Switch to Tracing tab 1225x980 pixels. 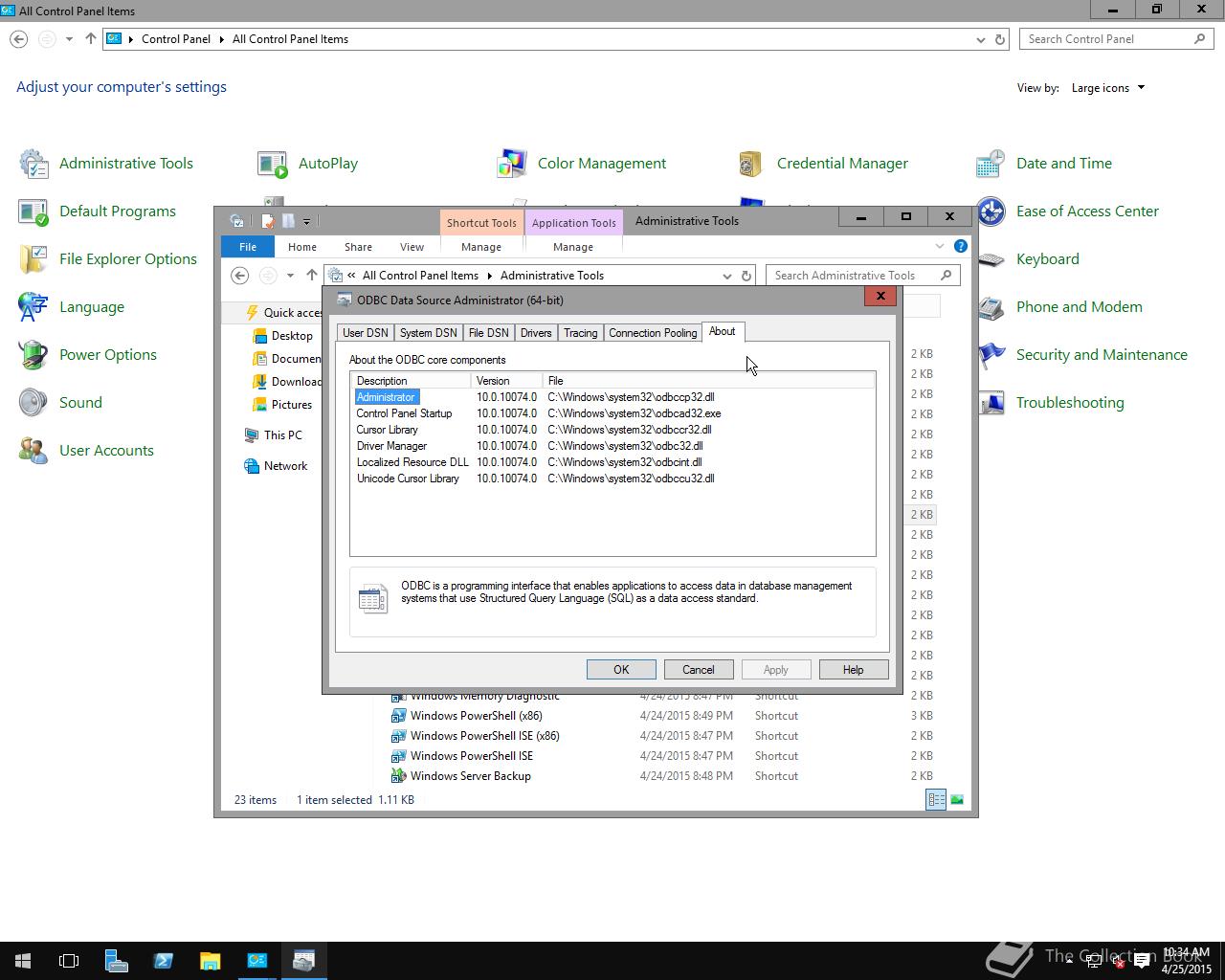(580, 333)
